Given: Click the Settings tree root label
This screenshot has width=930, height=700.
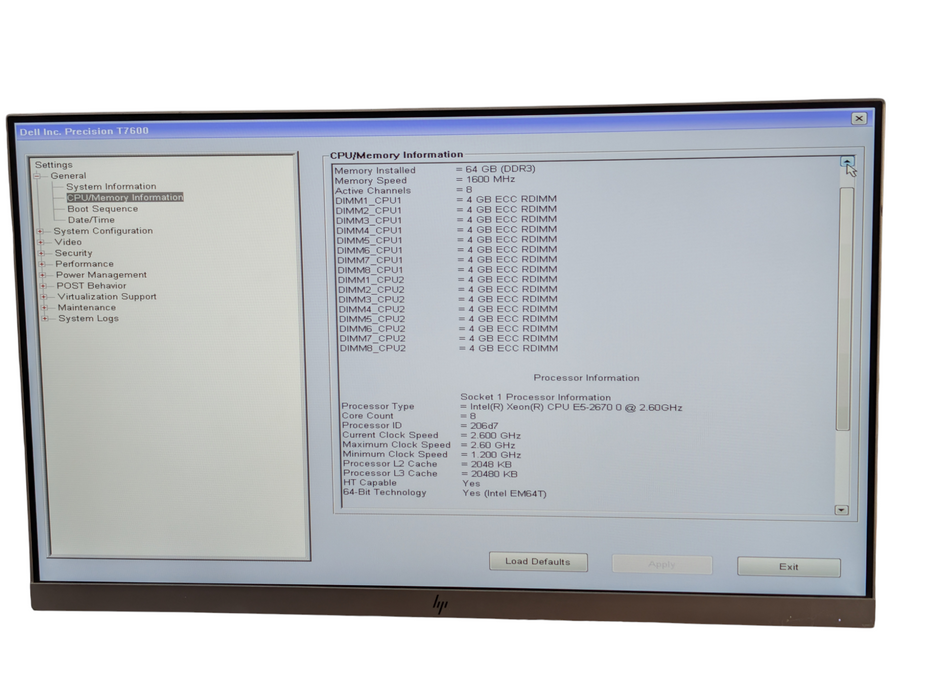Looking at the screenshot, I should (x=53, y=165).
